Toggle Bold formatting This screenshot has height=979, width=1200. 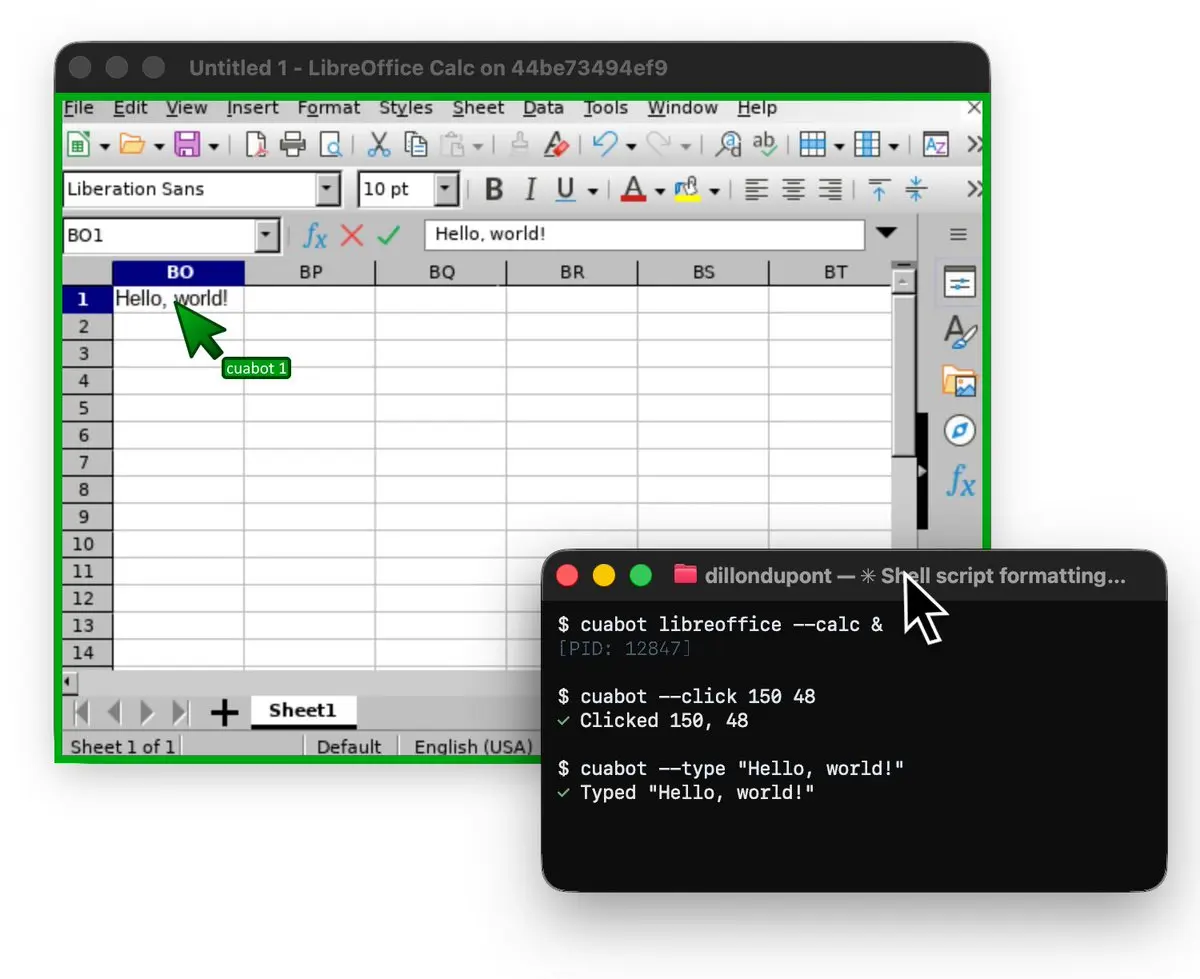click(x=493, y=189)
